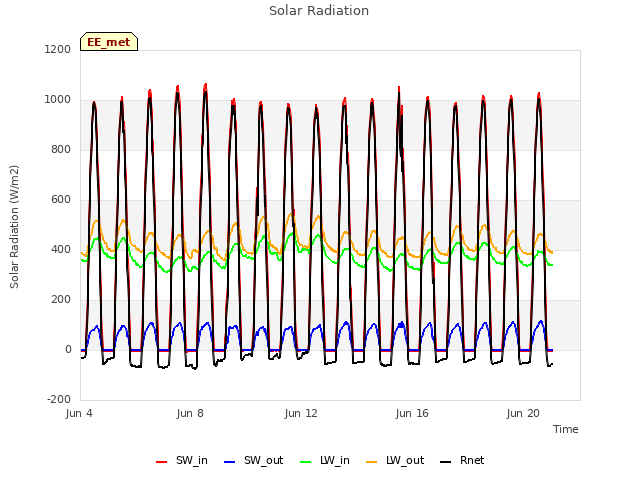Click the -200 y-axis tick label
This screenshot has width=640, height=480.
(x=59, y=399)
